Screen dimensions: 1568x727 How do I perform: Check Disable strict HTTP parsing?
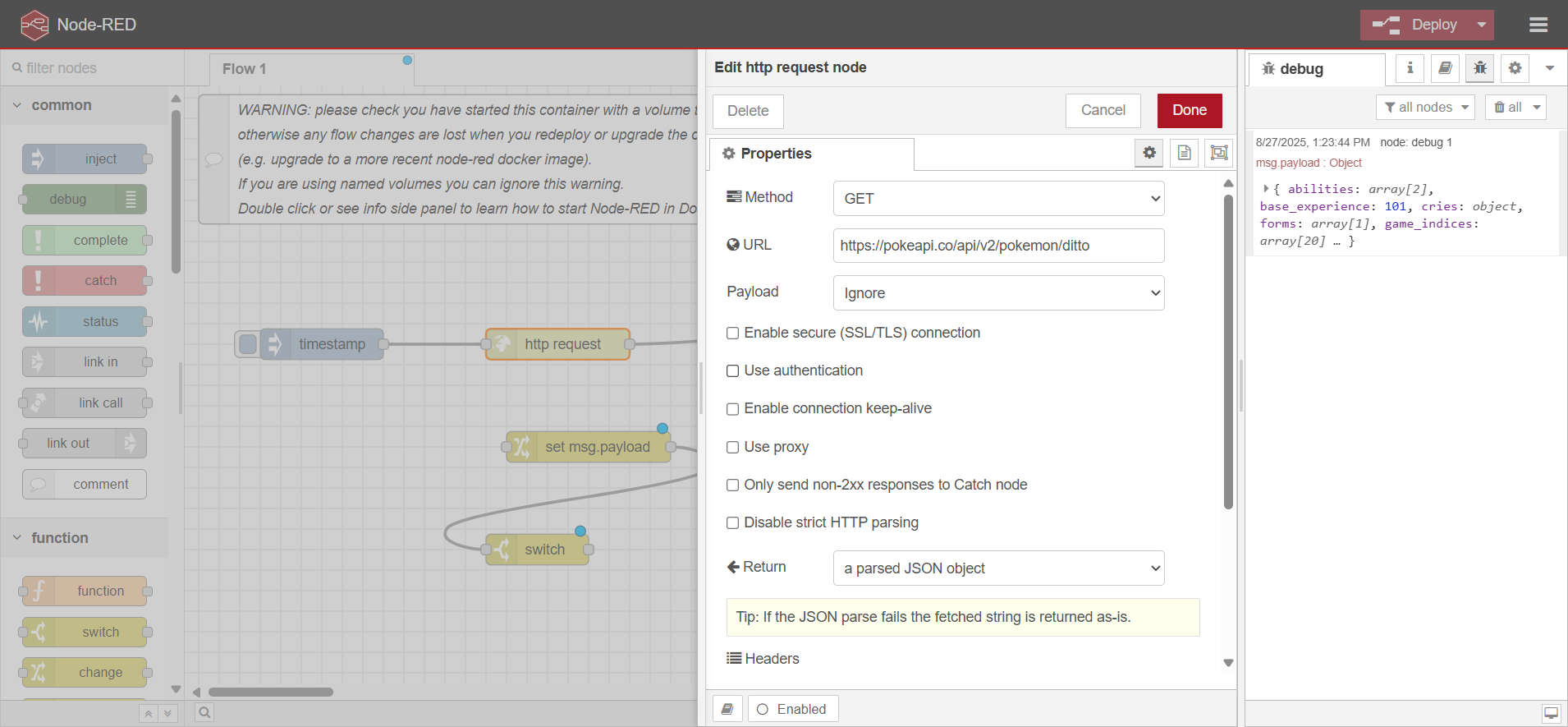click(x=732, y=522)
